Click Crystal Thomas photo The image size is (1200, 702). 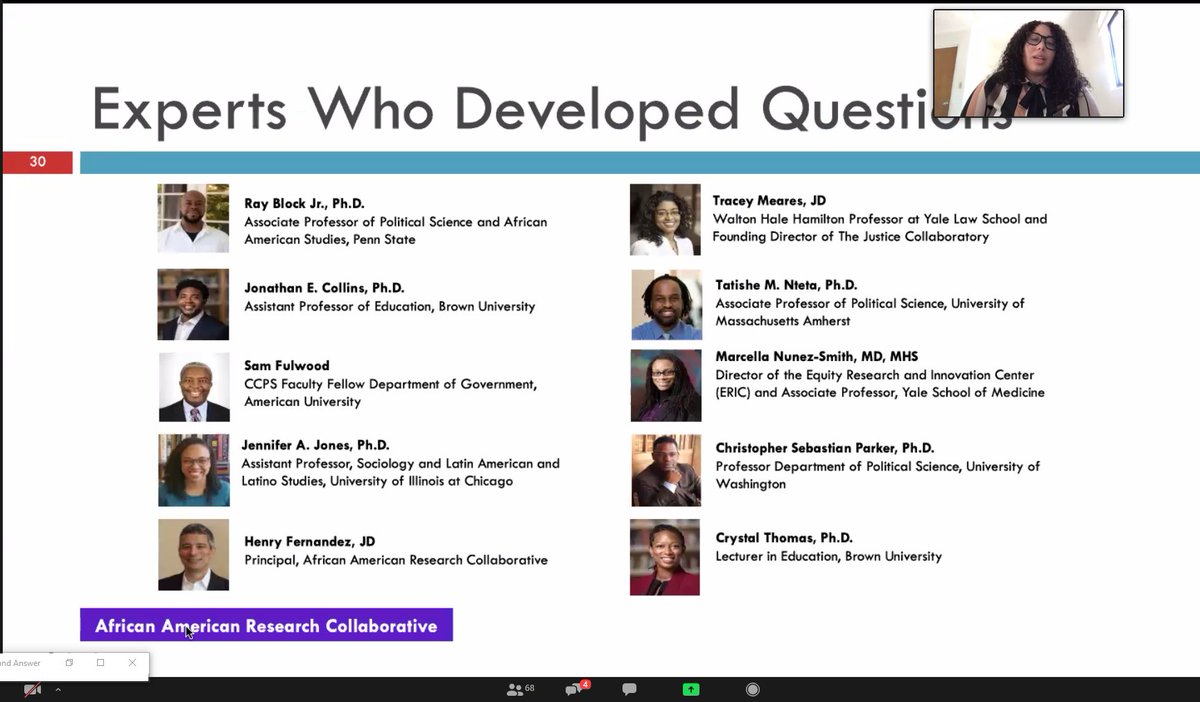(x=665, y=557)
